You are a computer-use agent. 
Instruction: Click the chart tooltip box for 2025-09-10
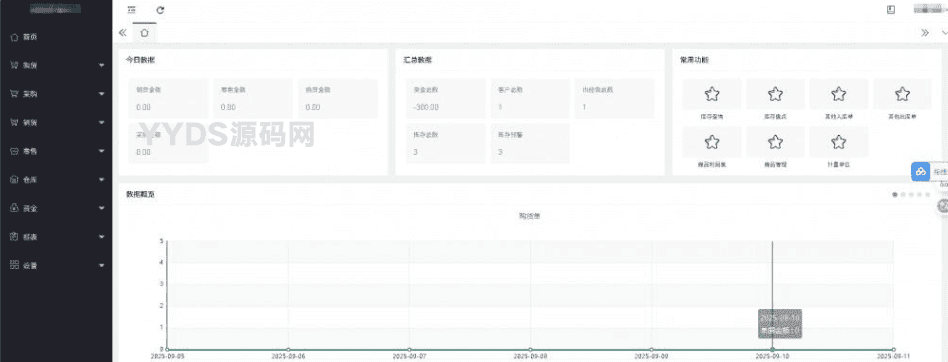[x=781, y=324]
